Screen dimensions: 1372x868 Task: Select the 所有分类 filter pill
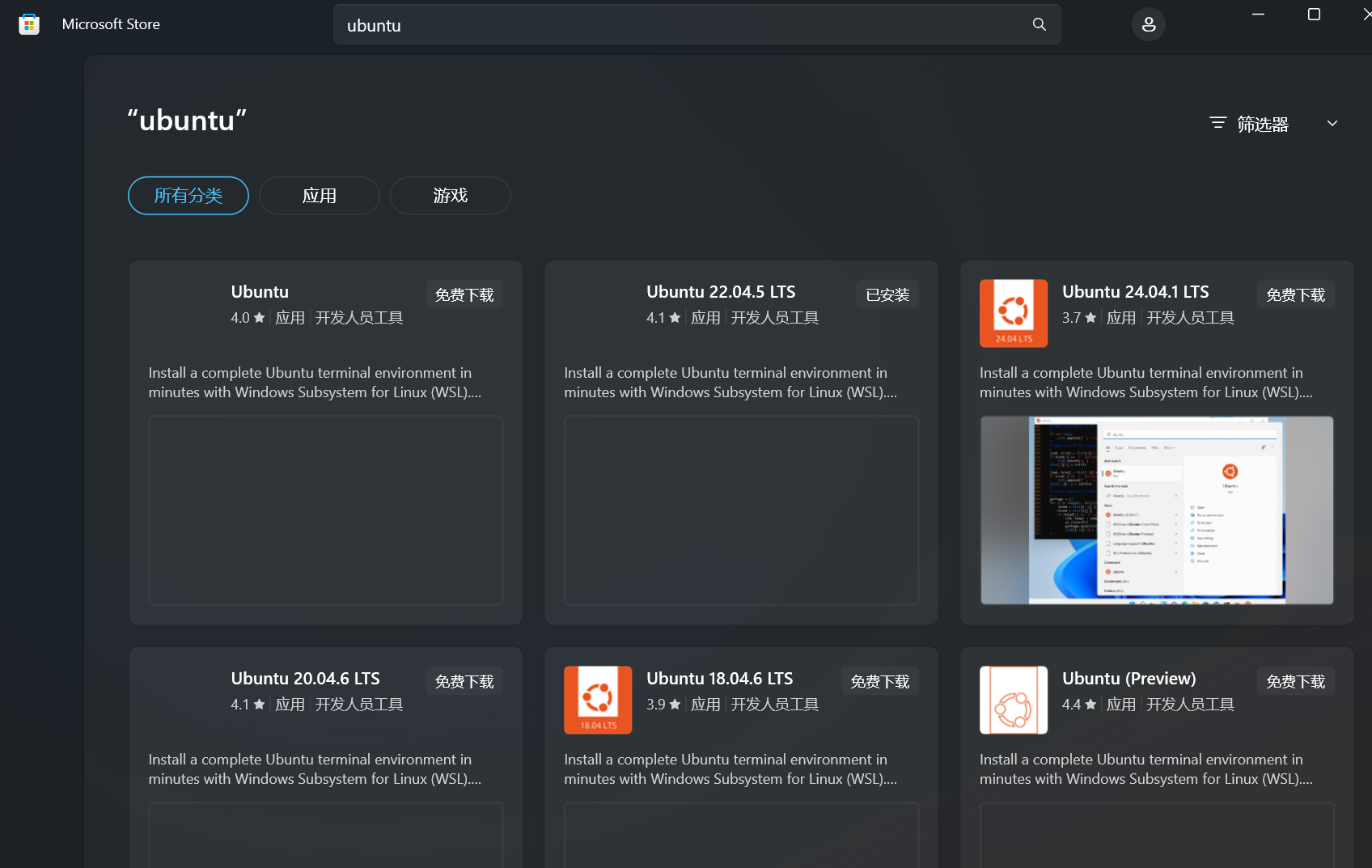click(188, 195)
